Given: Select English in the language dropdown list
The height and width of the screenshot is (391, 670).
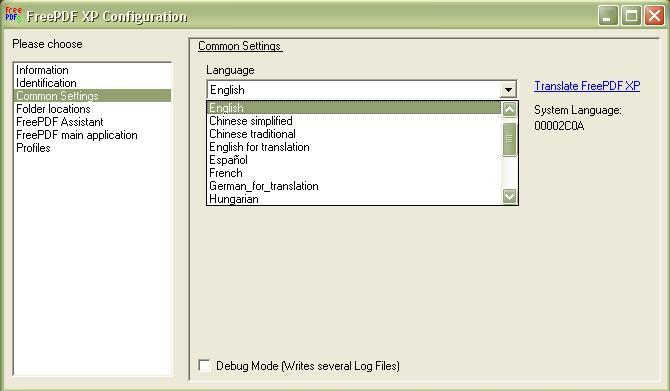Looking at the screenshot, I should click(x=354, y=108).
